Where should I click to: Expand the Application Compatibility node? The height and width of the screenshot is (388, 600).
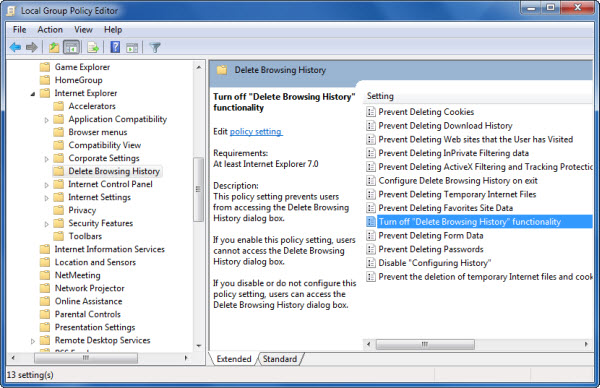click(46, 120)
